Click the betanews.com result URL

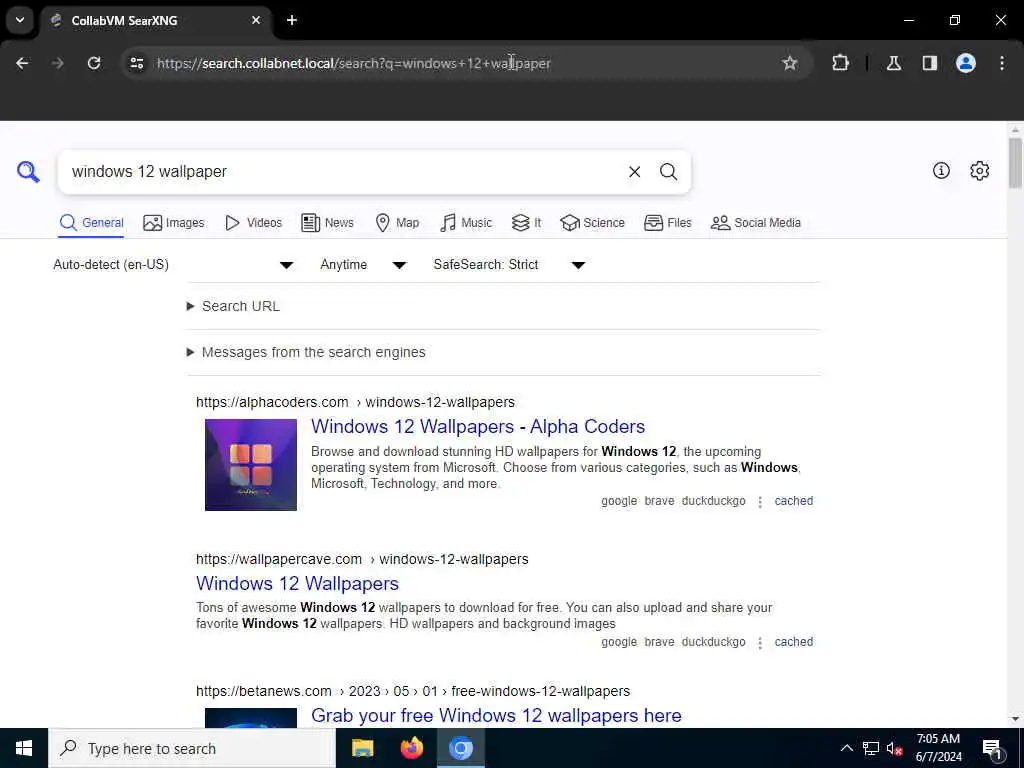[413, 691]
